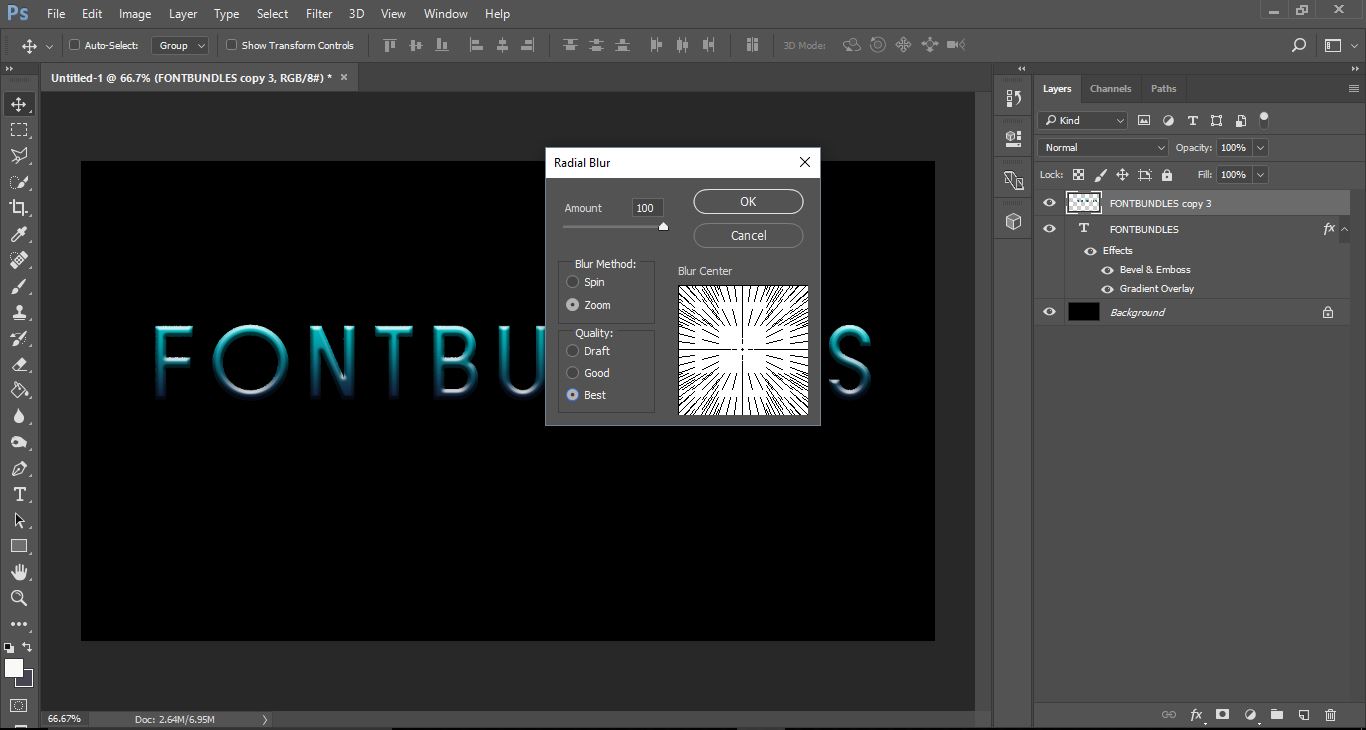Image resolution: width=1366 pixels, height=730 pixels.
Task: Select the Pen tool
Action: (x=19, y=468)
